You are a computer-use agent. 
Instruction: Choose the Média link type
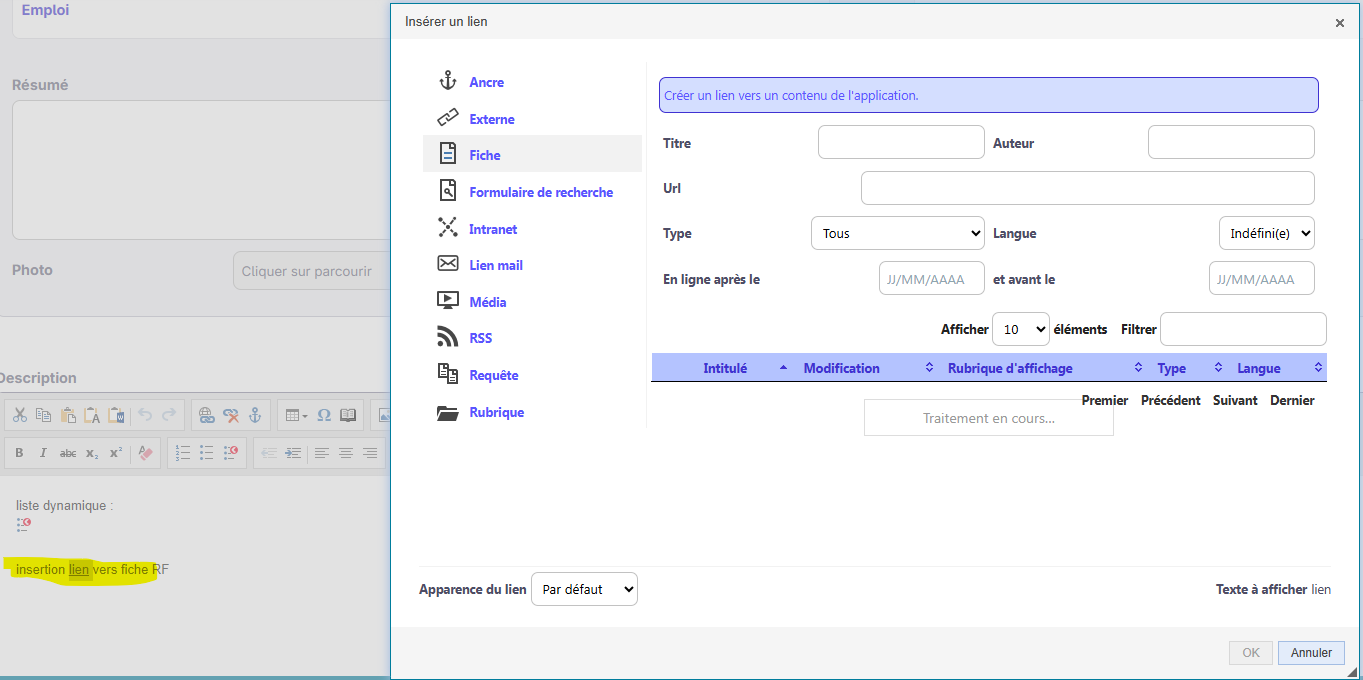(487, 302)
